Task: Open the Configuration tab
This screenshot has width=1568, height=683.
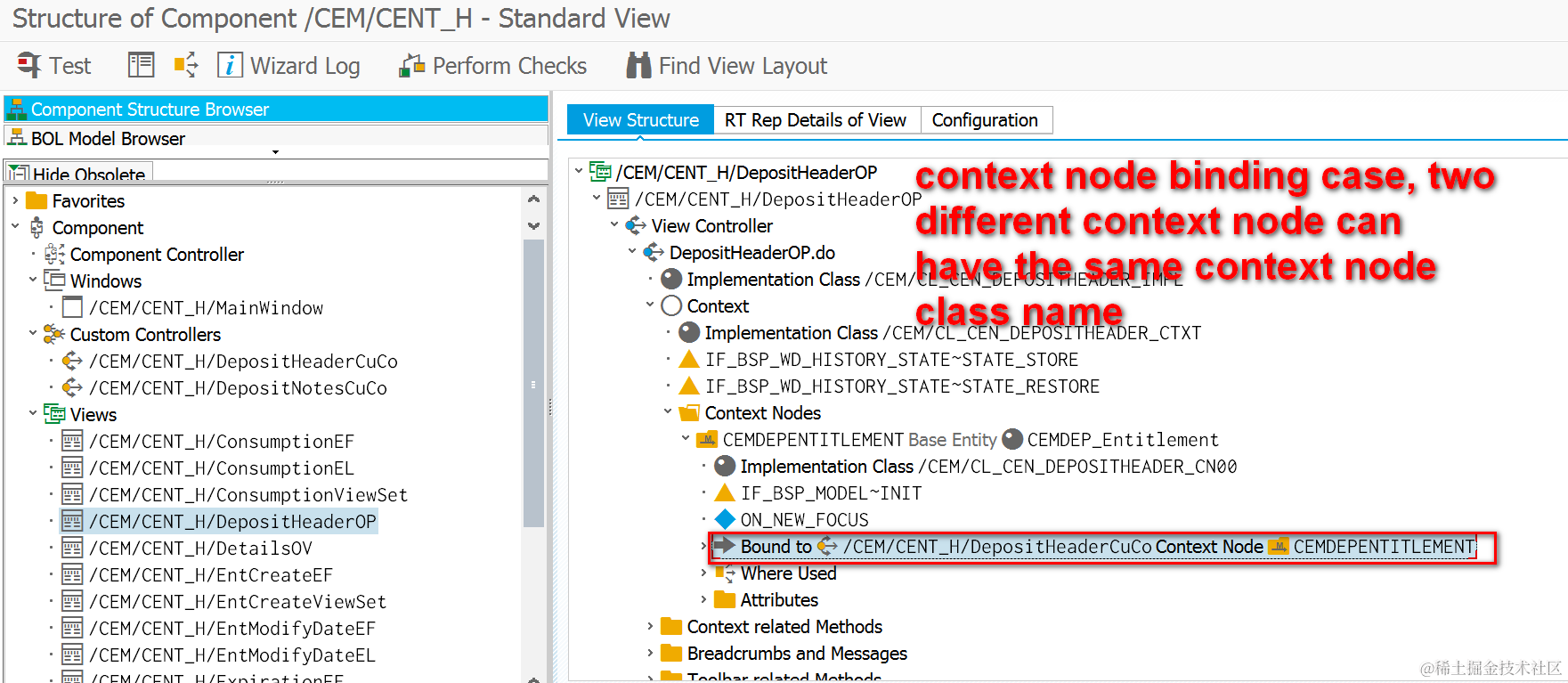Action: pyautogui.click(x=985, y=120)
